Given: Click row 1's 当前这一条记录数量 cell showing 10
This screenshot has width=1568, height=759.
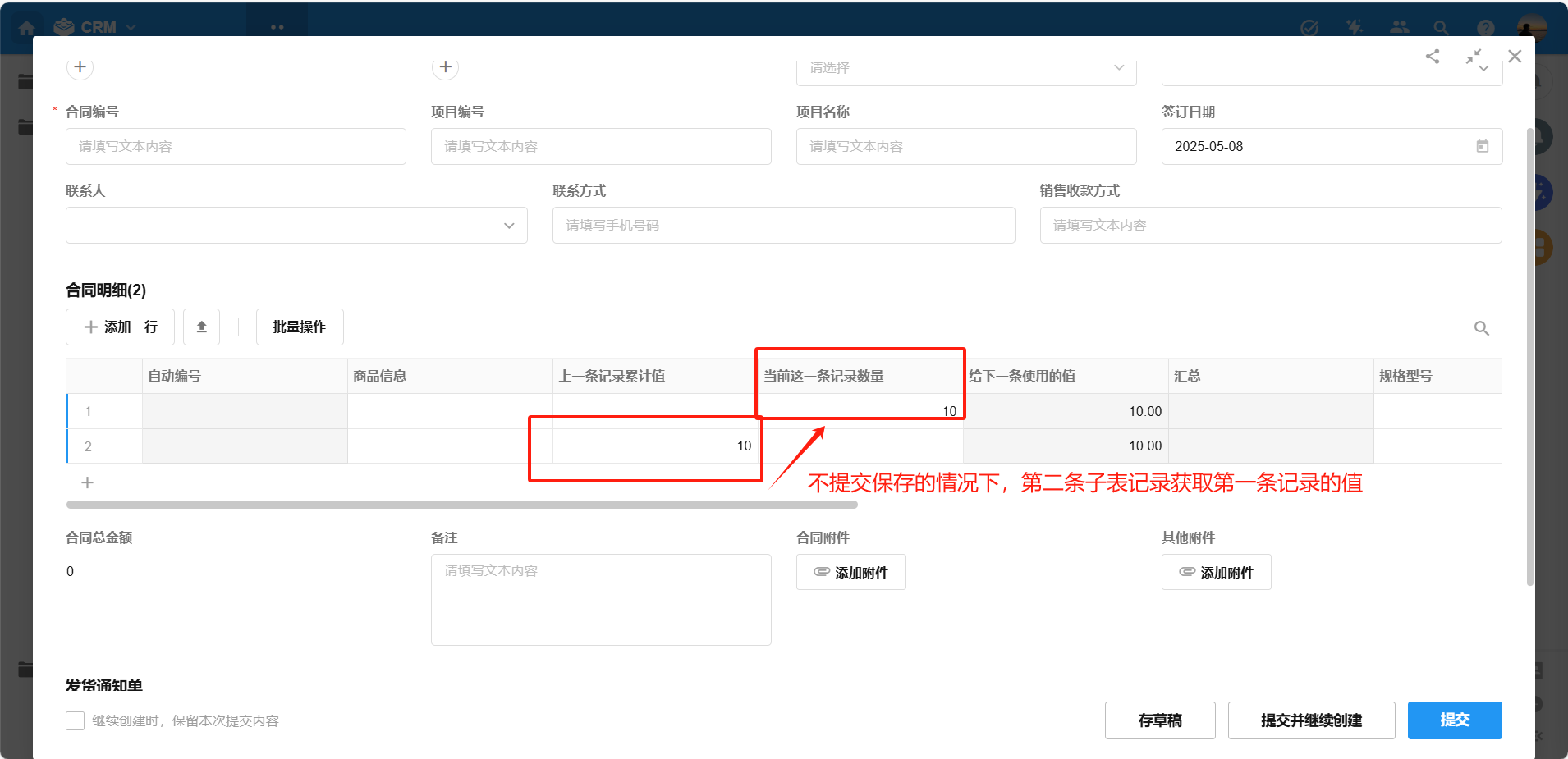Looking at the screenshot, I should (860, 411).
